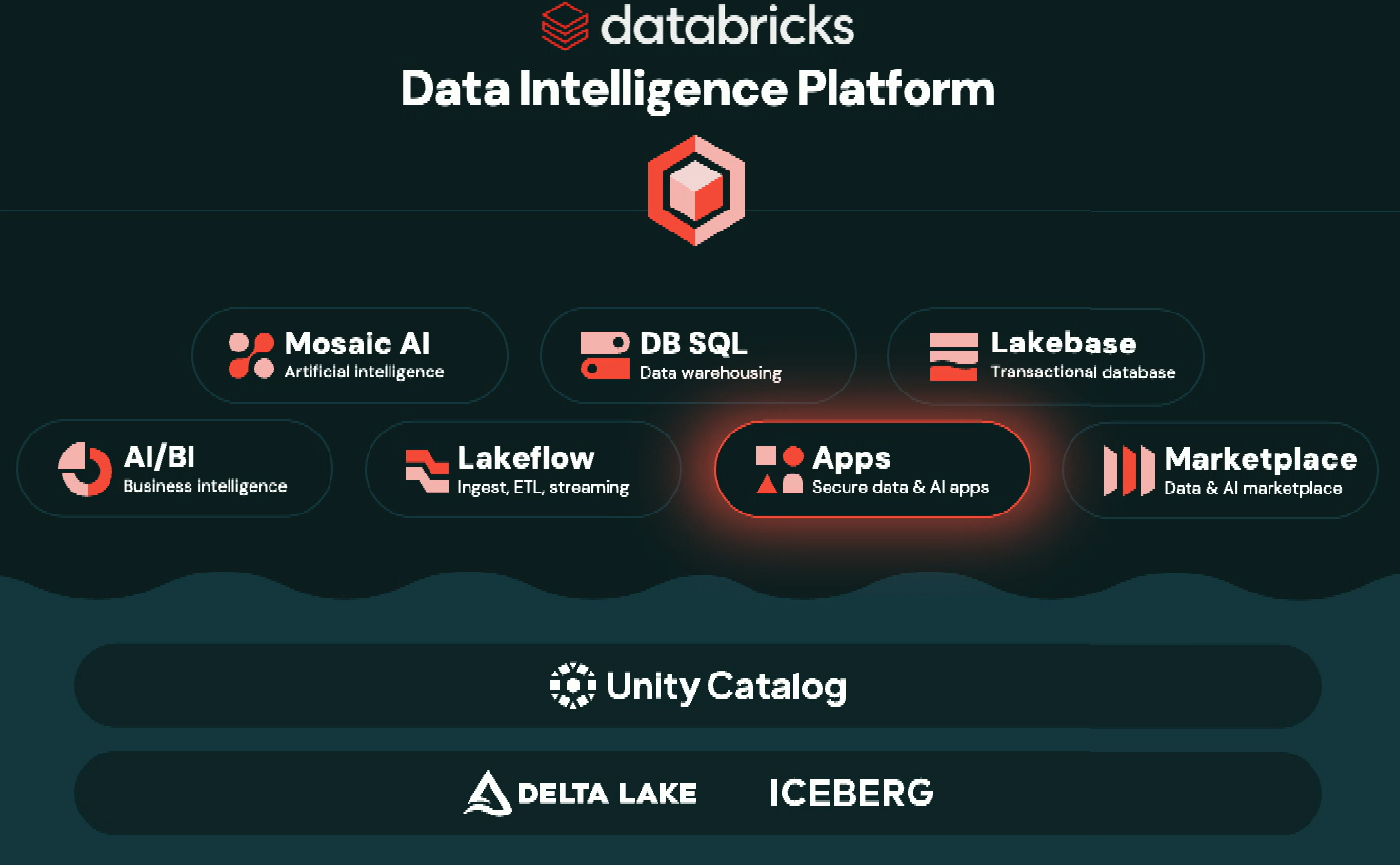Click the DB SQL toggle-stack icon
Image resolution: width=1400 pixels, height=865 pixels.
pyautogui.click(x=605, y=355)
